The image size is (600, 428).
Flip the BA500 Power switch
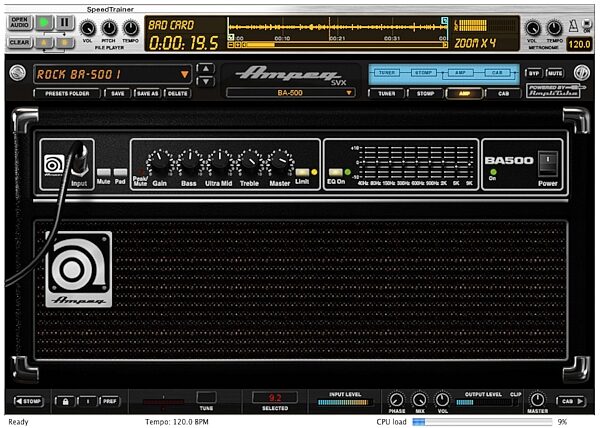click(548, 164)
